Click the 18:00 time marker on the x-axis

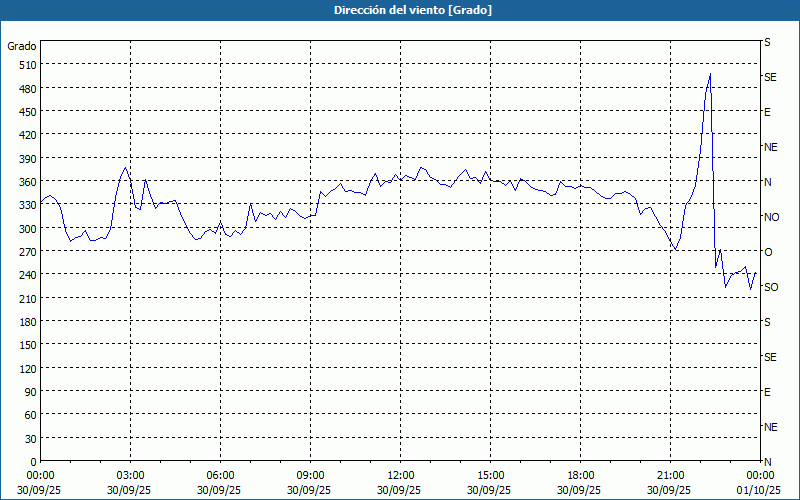(580, 475)
